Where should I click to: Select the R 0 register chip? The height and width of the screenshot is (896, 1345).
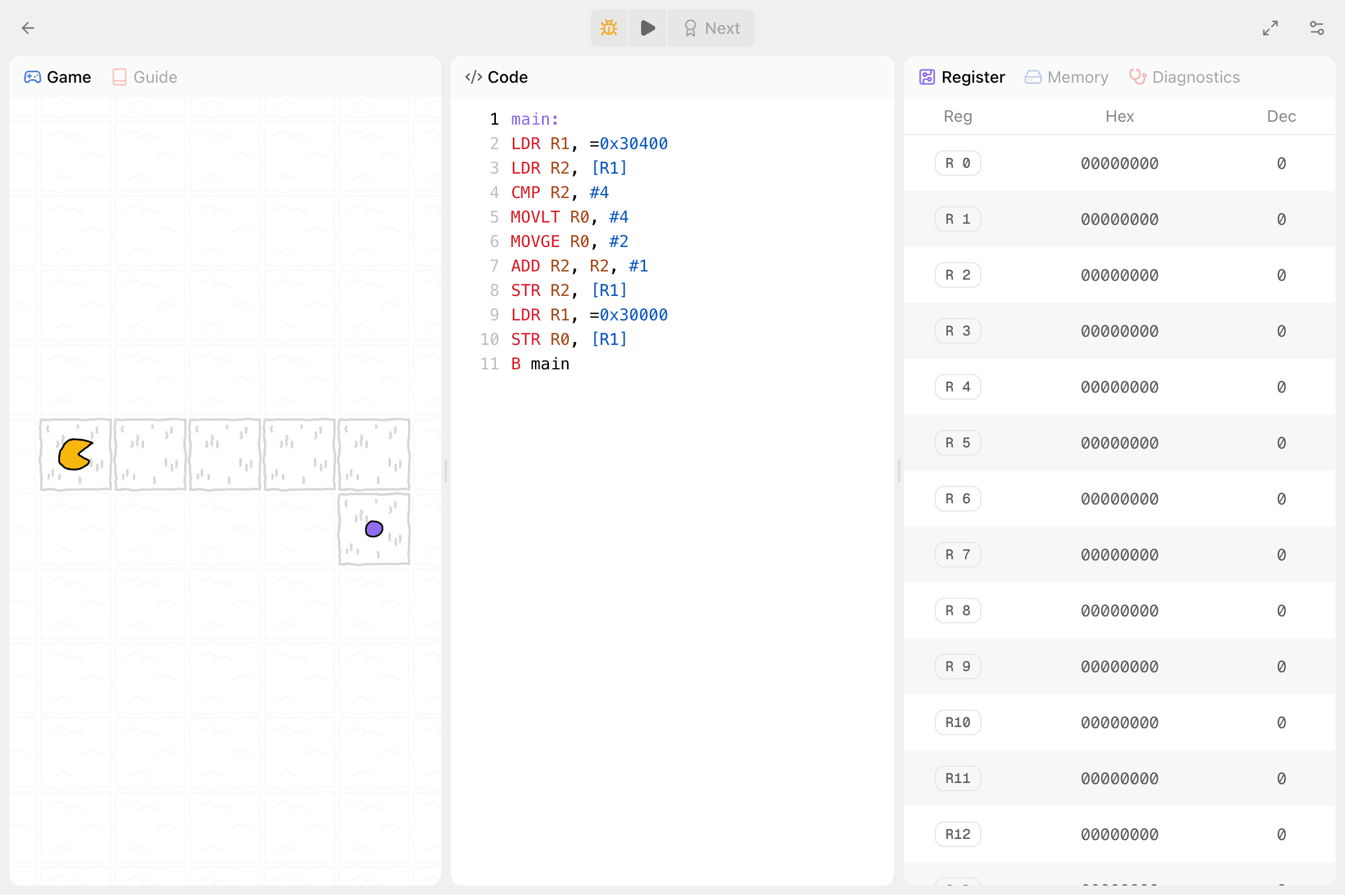[x=957, y=163]
